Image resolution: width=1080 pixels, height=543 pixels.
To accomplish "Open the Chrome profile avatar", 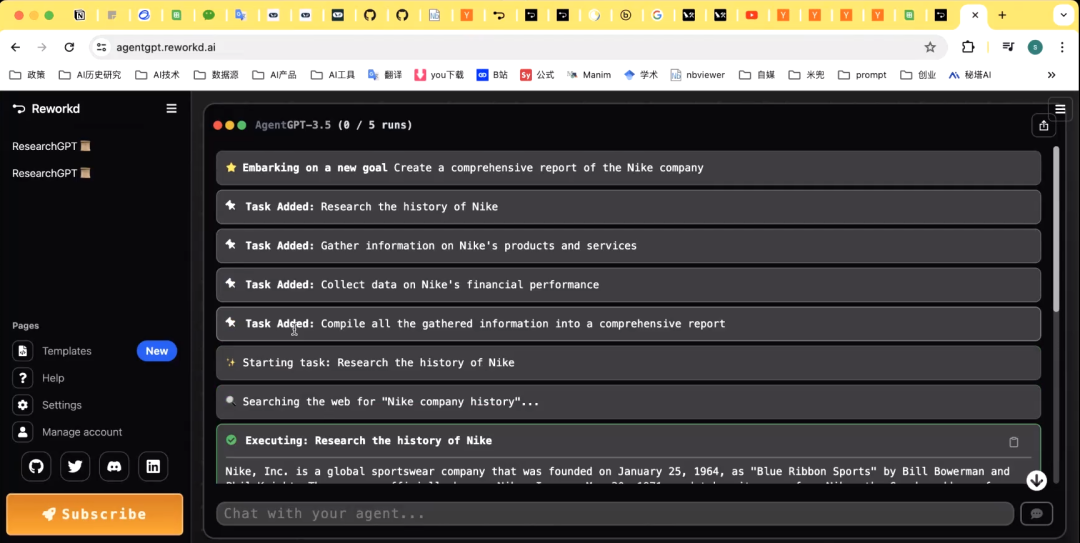I will [x=1035, y=47].
